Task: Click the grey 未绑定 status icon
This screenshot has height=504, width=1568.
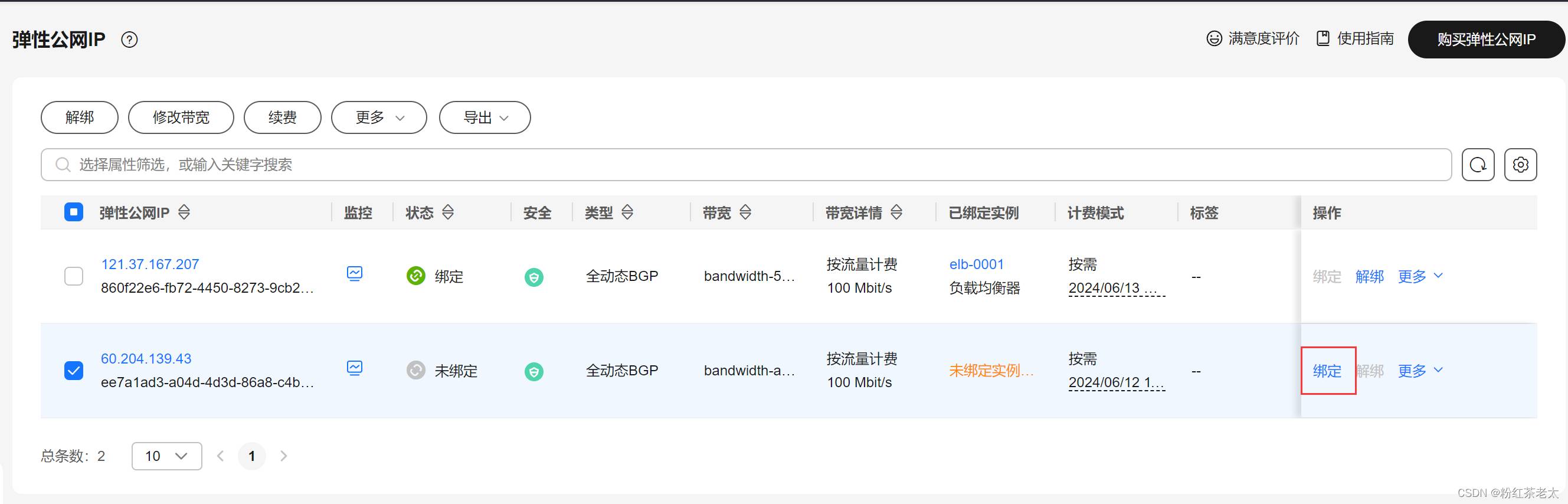Action: coord(415,371)
